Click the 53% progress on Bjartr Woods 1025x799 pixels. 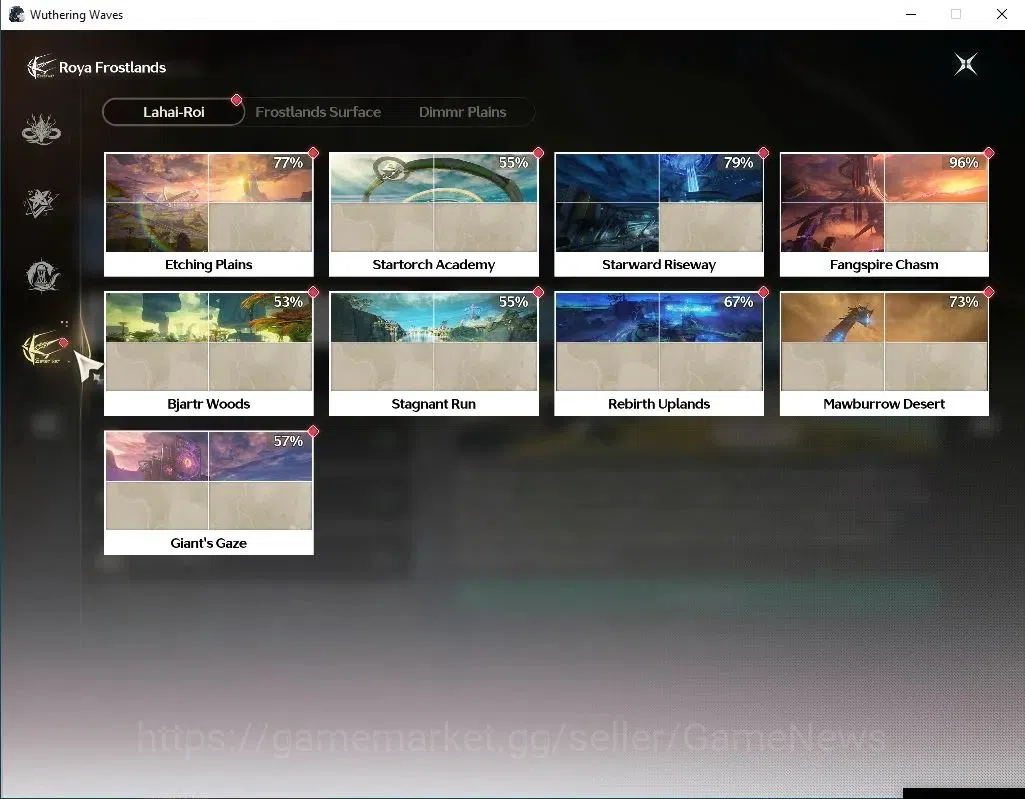(x=288, y=302)
